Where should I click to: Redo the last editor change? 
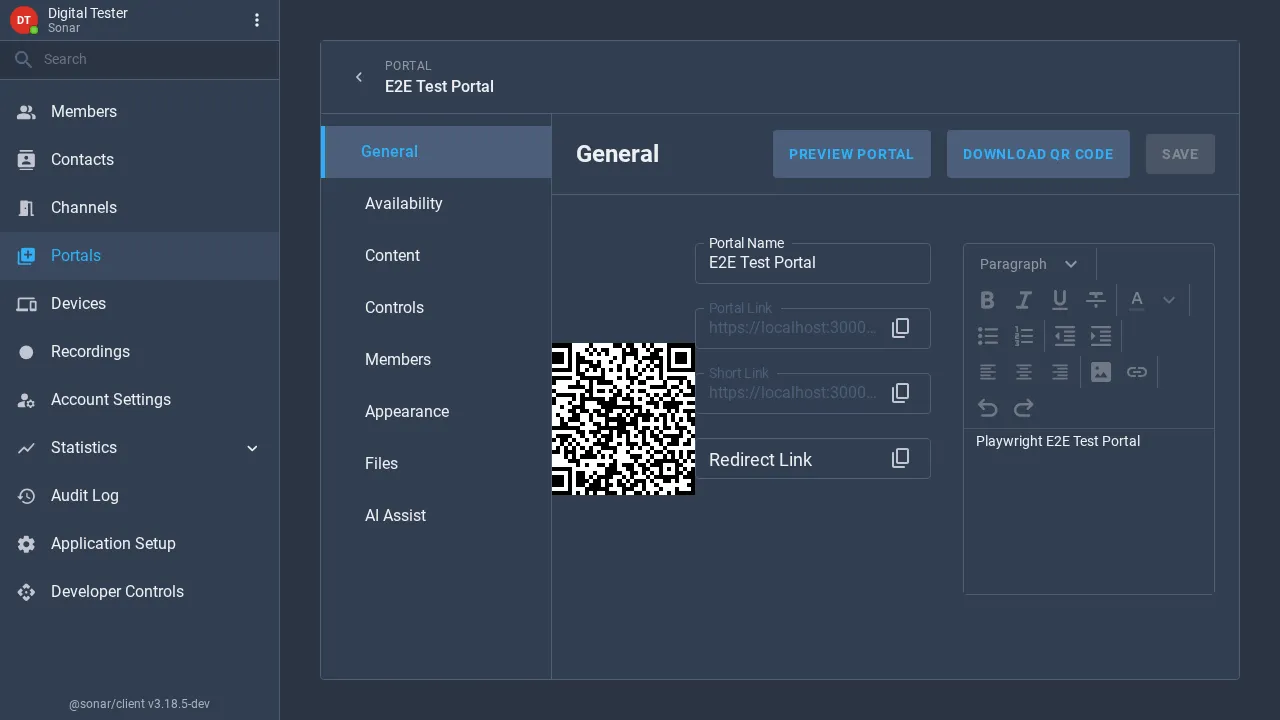point(1024,408)
